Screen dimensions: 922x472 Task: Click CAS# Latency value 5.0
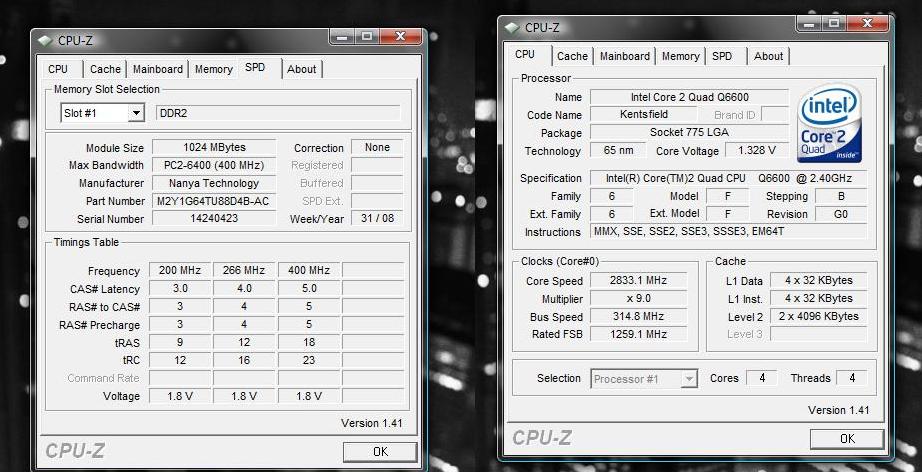point(309,289)
